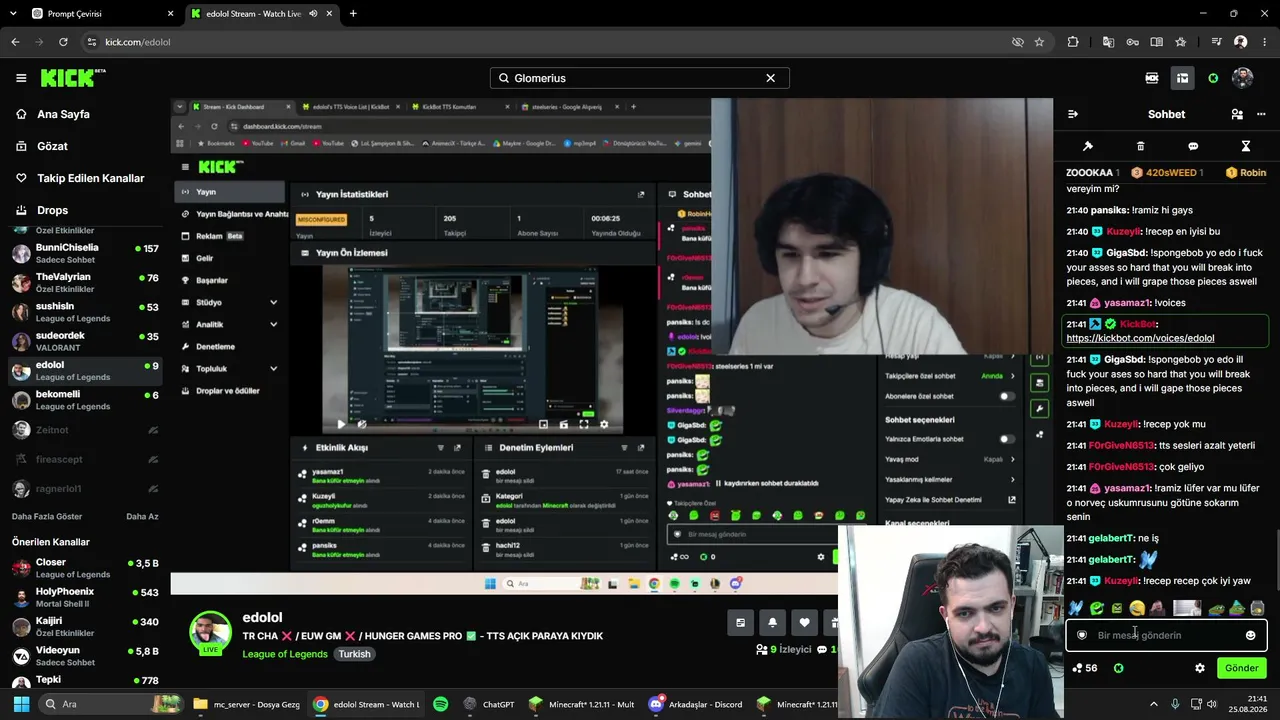Select the first blue emote in quick row
Screen dimensions: 1280x720
pyautogui.click(x=1076, y=608)
